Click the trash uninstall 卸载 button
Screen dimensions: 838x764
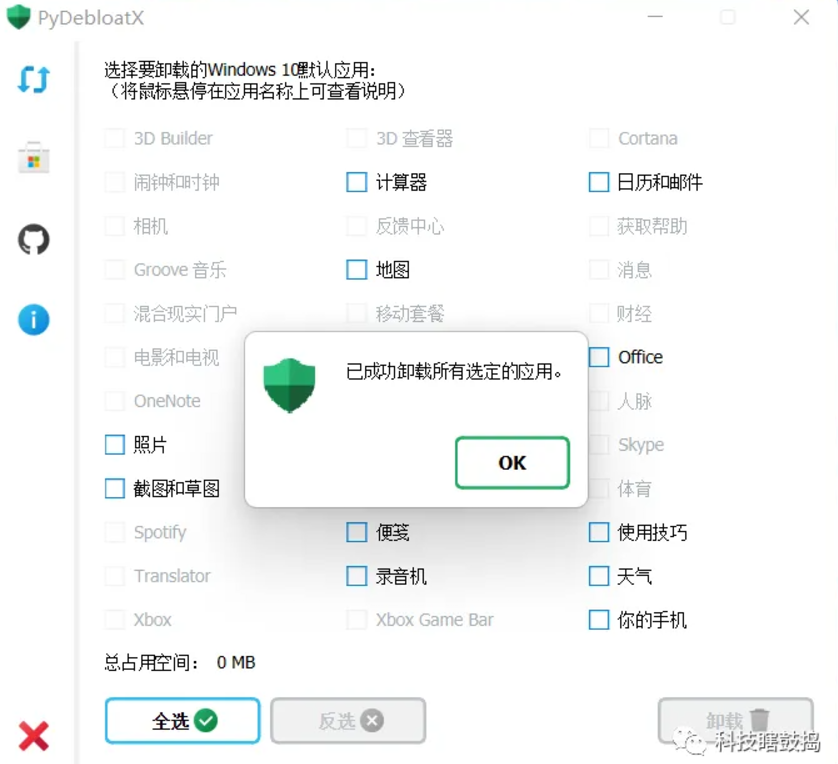[x=736, y=720]
